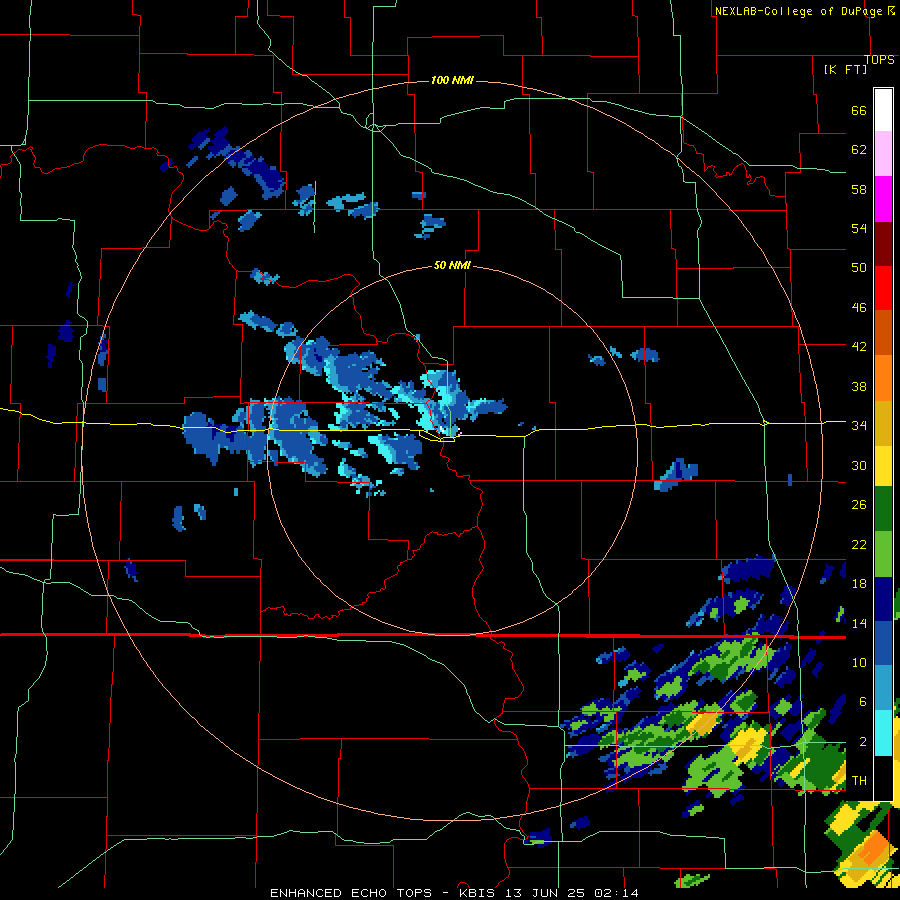900x900 pixels.
Task: Click the 34 legend value
Action: pyautogui.click(x=859, y=426)
